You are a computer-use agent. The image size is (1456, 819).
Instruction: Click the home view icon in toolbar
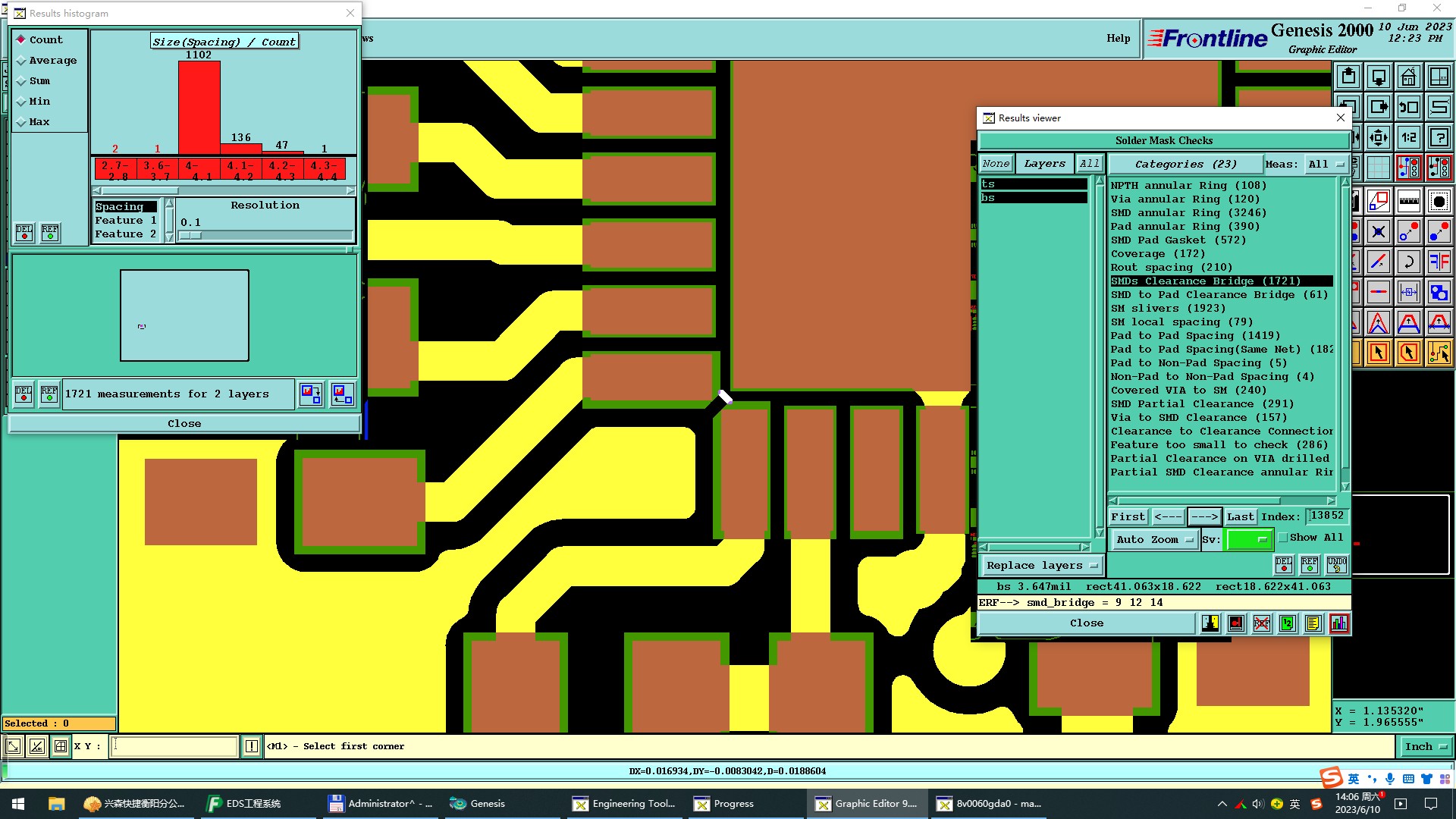[x=1408, y=77]
